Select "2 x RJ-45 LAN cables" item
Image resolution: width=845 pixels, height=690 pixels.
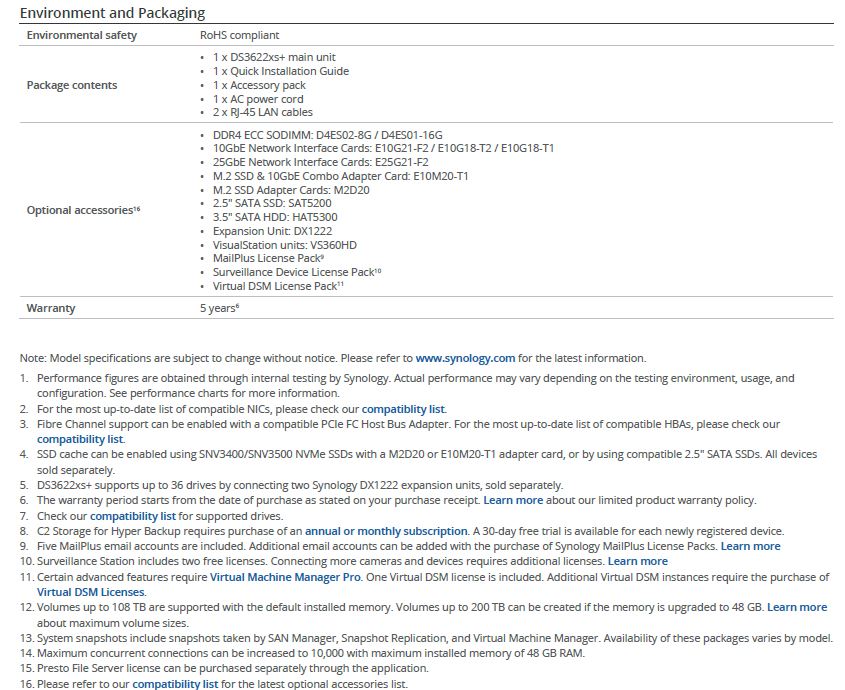[262, 112]
